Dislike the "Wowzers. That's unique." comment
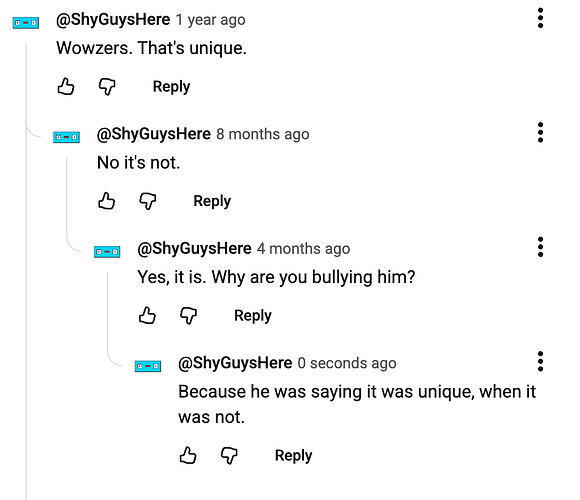 tap(107, 87)
